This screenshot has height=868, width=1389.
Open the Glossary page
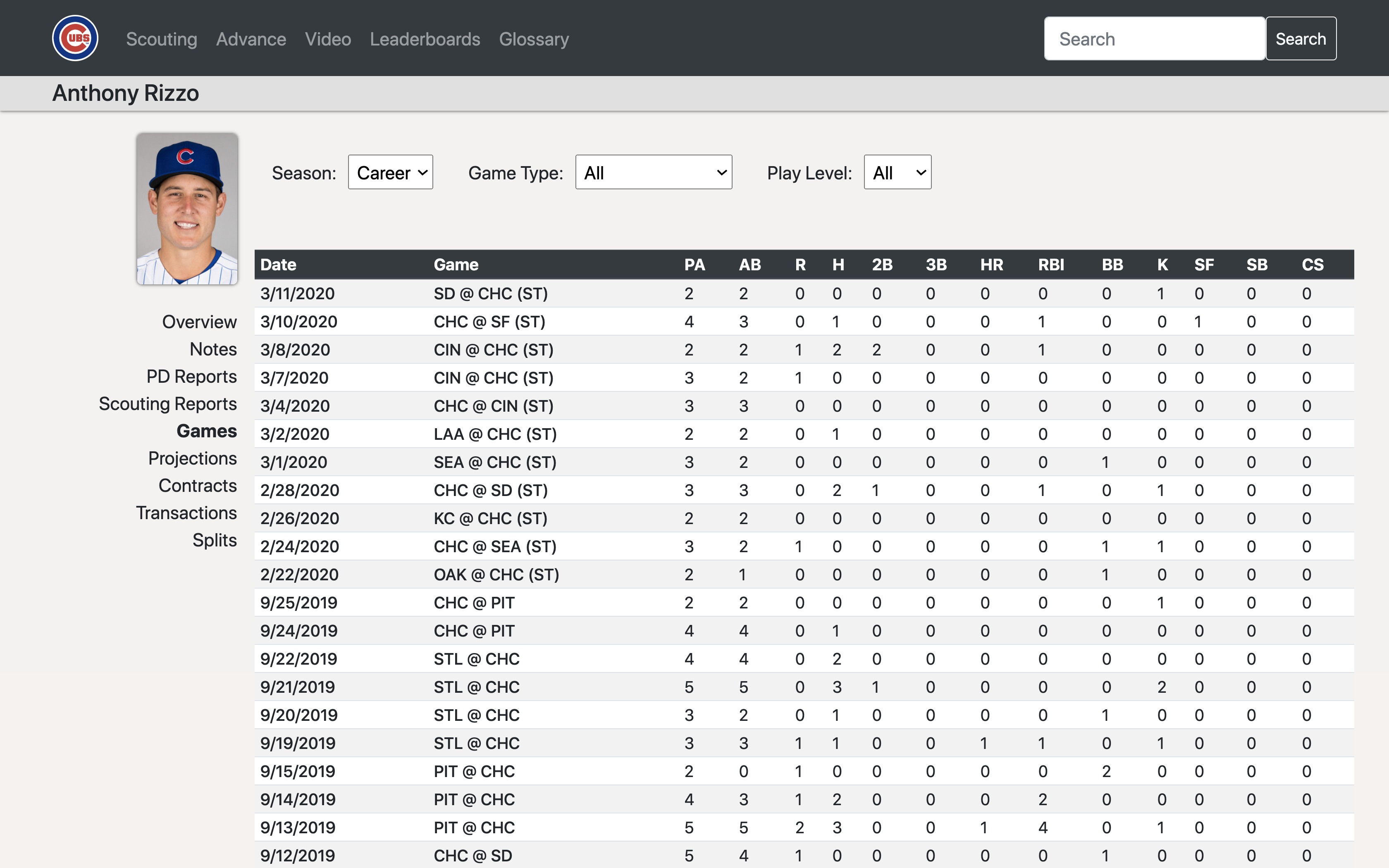(x=534, y=39)
